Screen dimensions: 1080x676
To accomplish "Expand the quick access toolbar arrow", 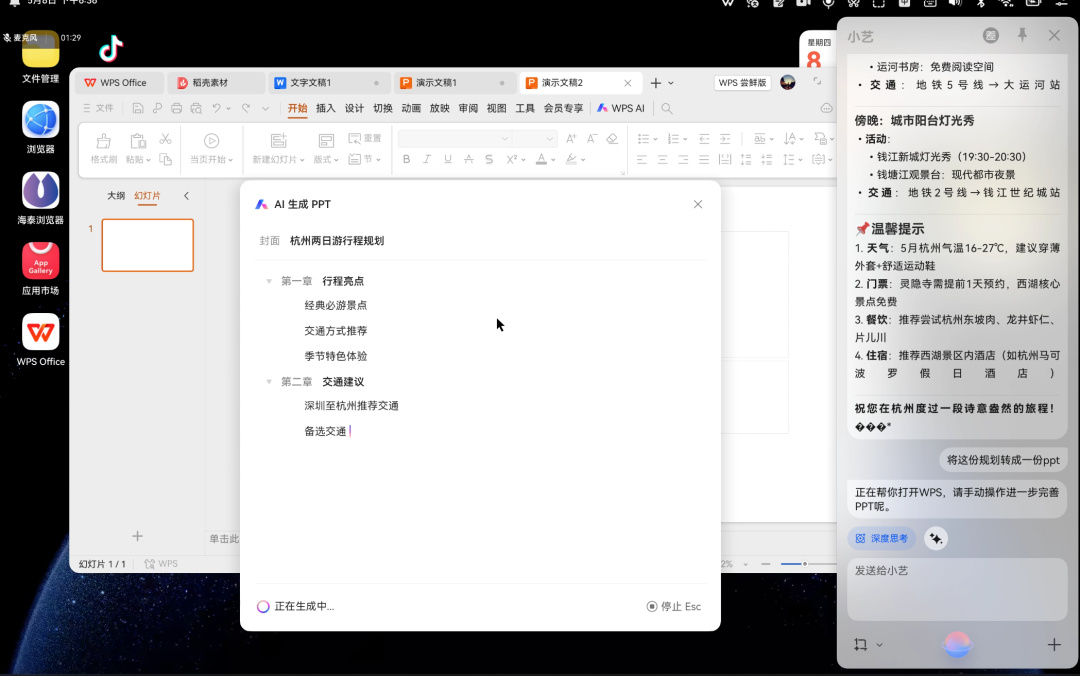I will 265,108.
